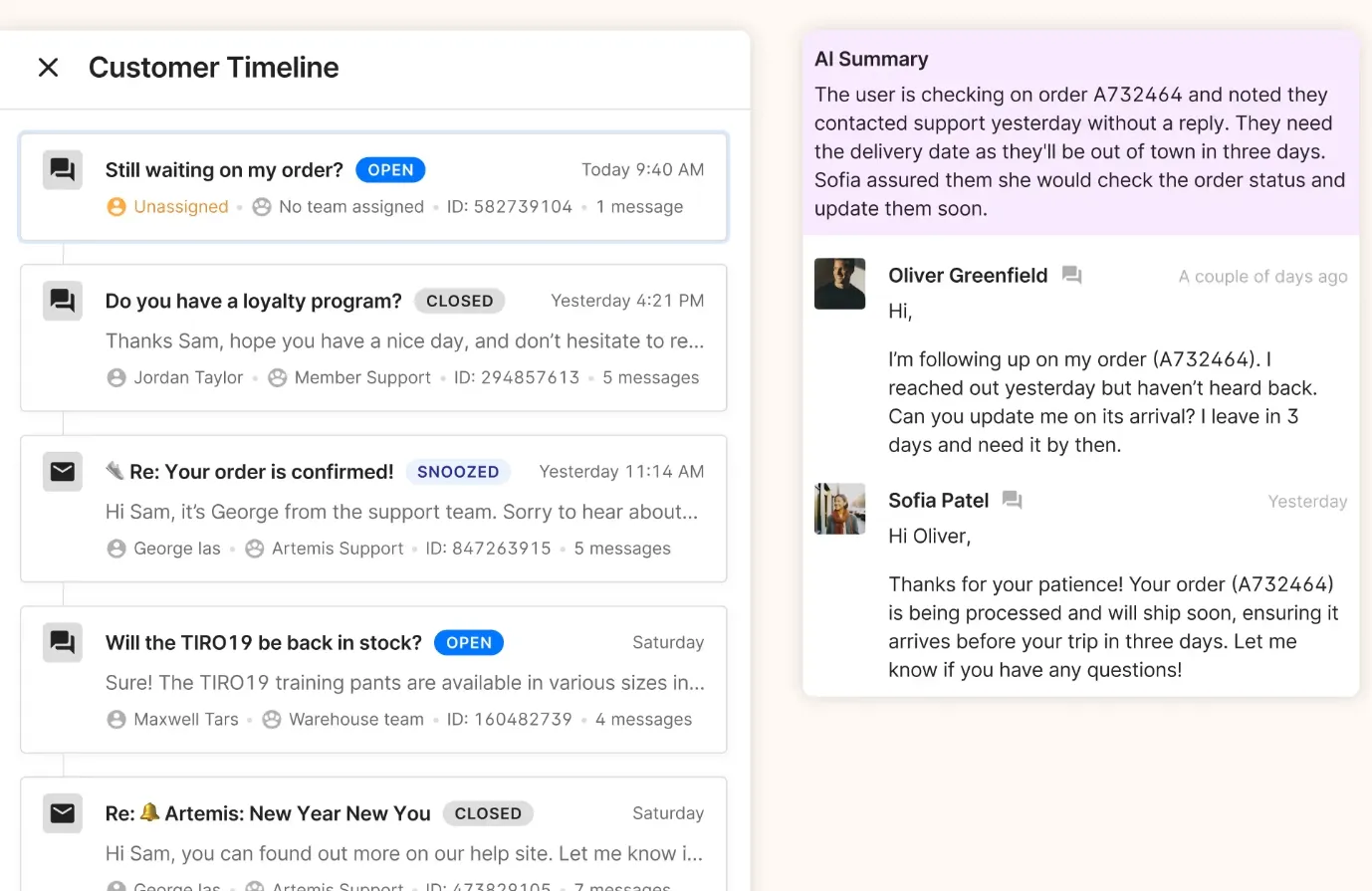Click conversation 'ID: 847263915'

[x=489, y=549]
